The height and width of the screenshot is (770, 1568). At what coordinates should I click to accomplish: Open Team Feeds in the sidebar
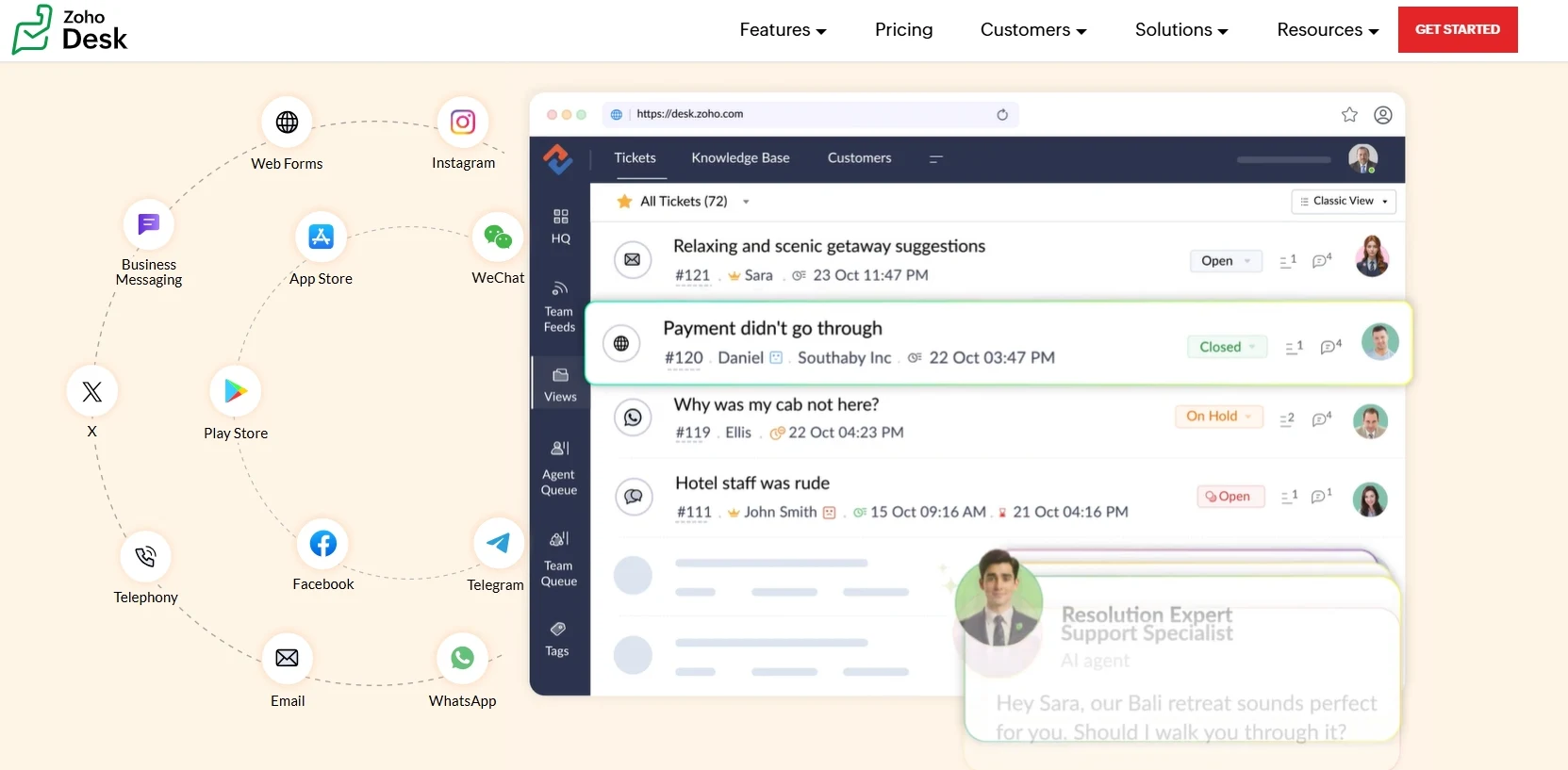pyautogui.click(x=559, y=305)
